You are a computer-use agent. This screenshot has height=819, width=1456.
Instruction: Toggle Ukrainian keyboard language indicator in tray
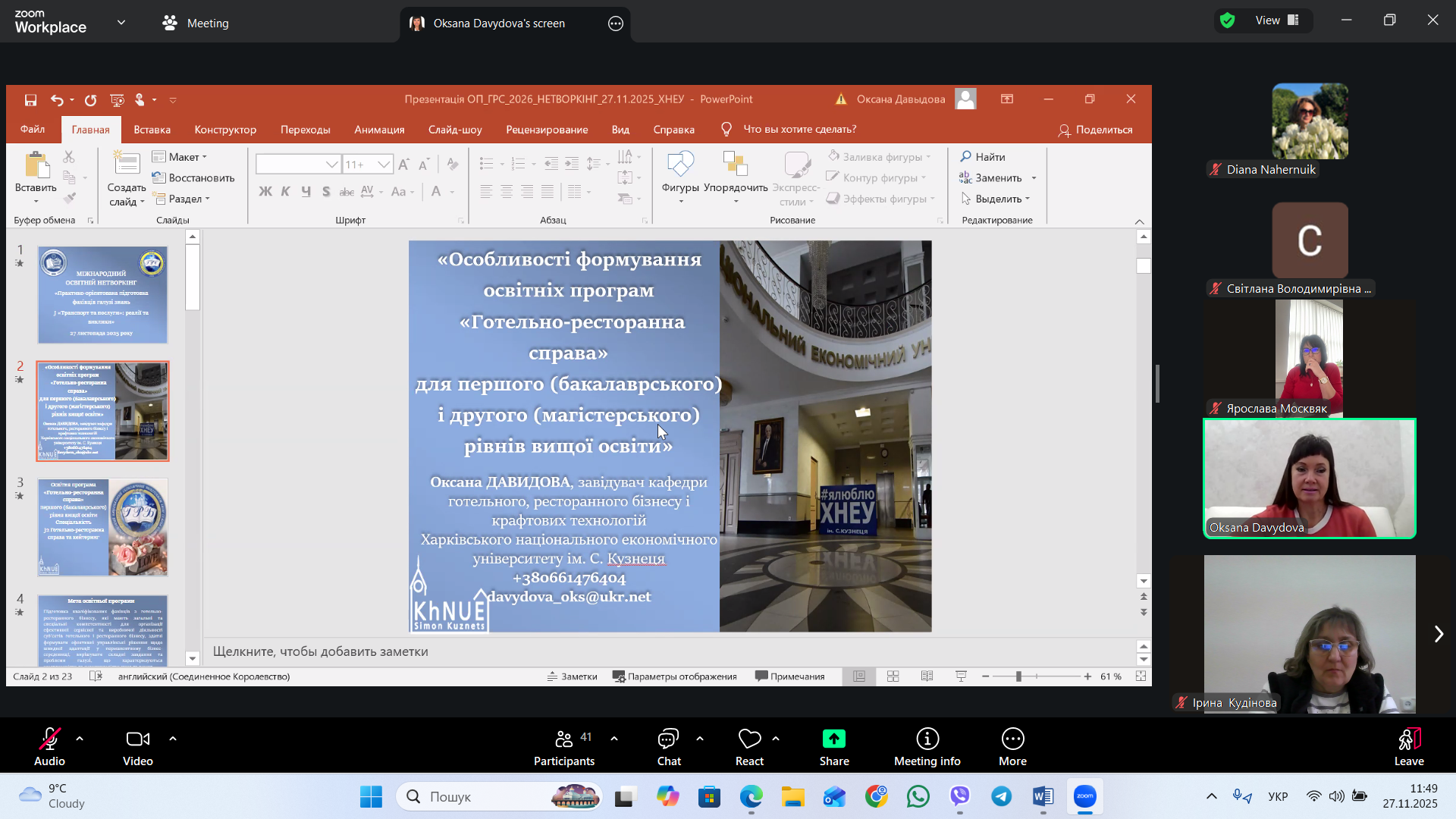tap(1278, 796)
